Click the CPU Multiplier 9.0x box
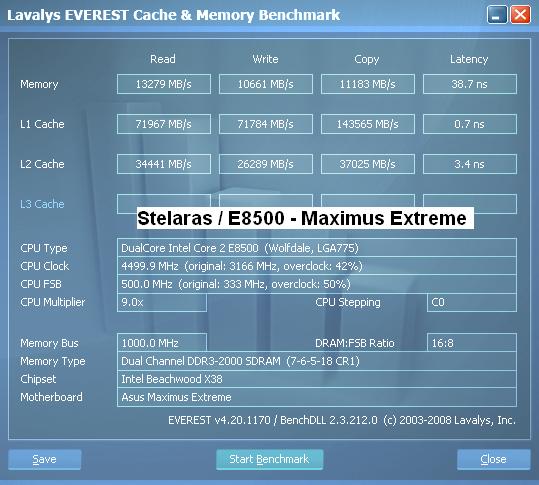 click(x=162, y=302)
